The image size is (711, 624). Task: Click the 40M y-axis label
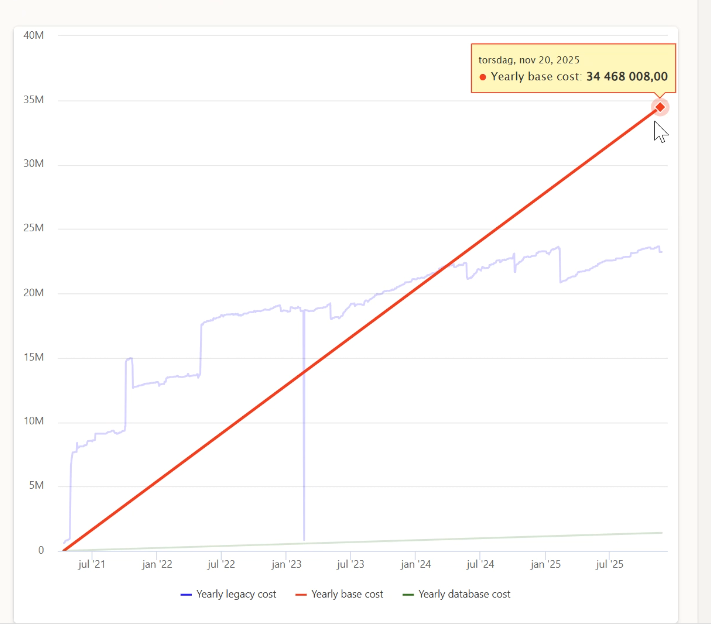[x=34, y=36]
